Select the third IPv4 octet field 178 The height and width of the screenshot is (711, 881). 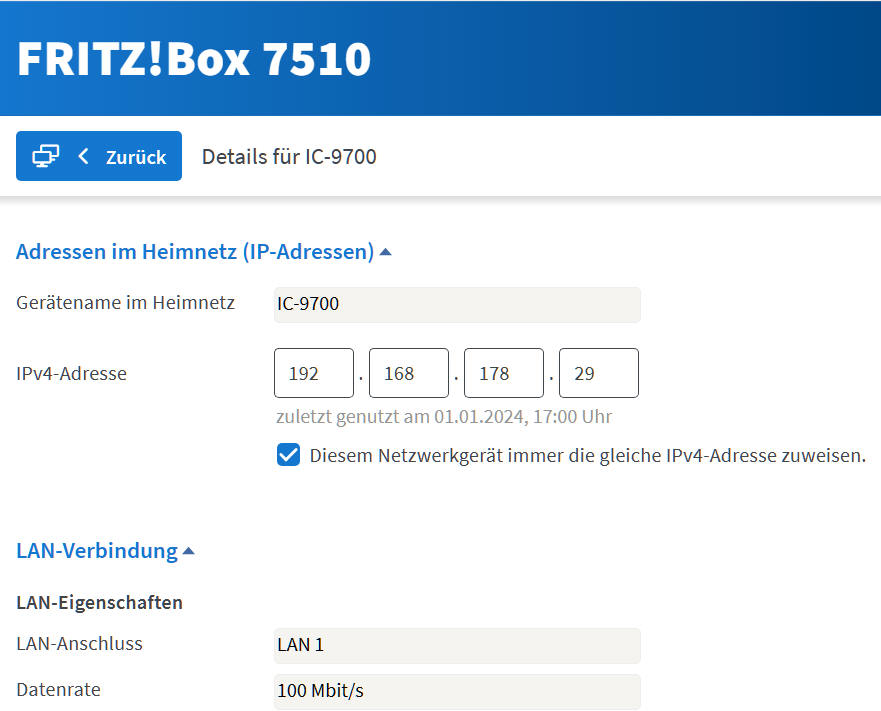(x=503, y=373)
